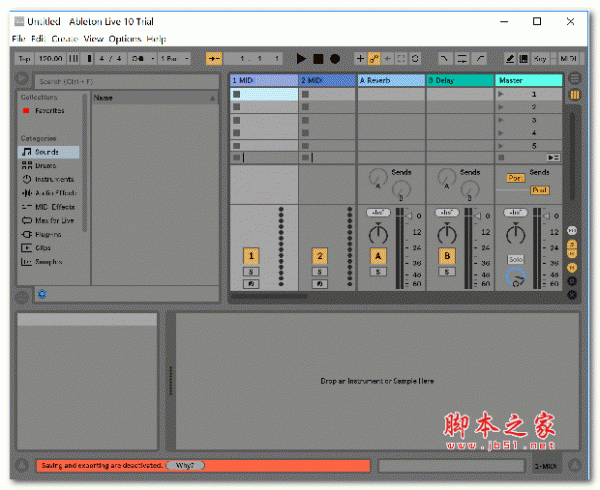Toggle the metronome in the control bar
The image size is (600, 490).
click(x=137, y=59)
